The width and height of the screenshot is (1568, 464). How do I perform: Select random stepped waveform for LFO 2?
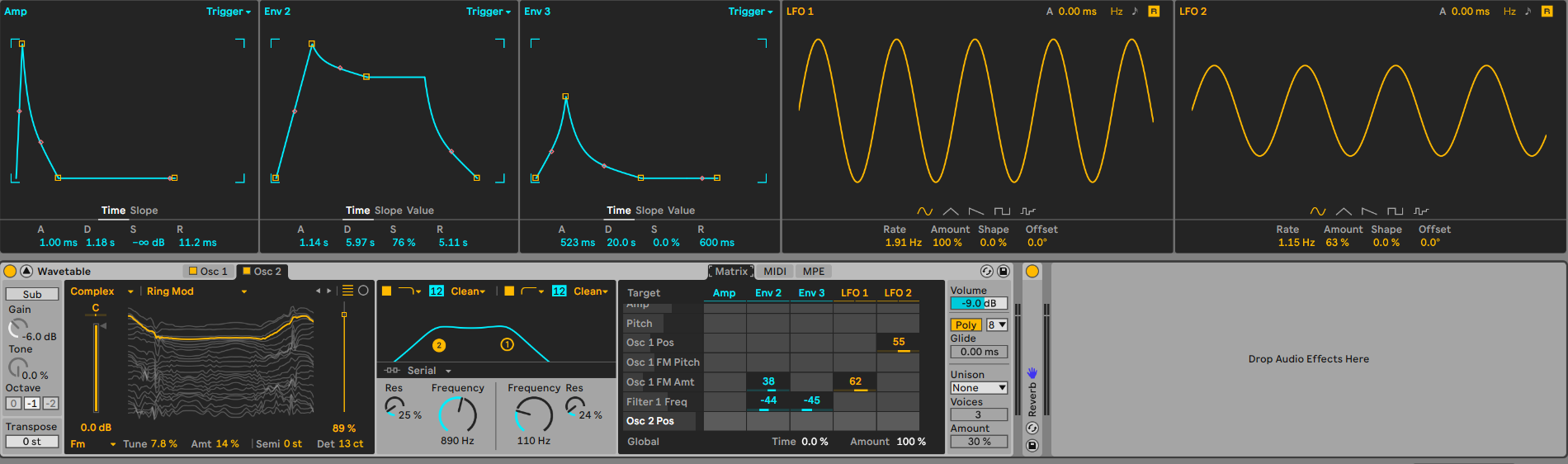coord(1420,211)
